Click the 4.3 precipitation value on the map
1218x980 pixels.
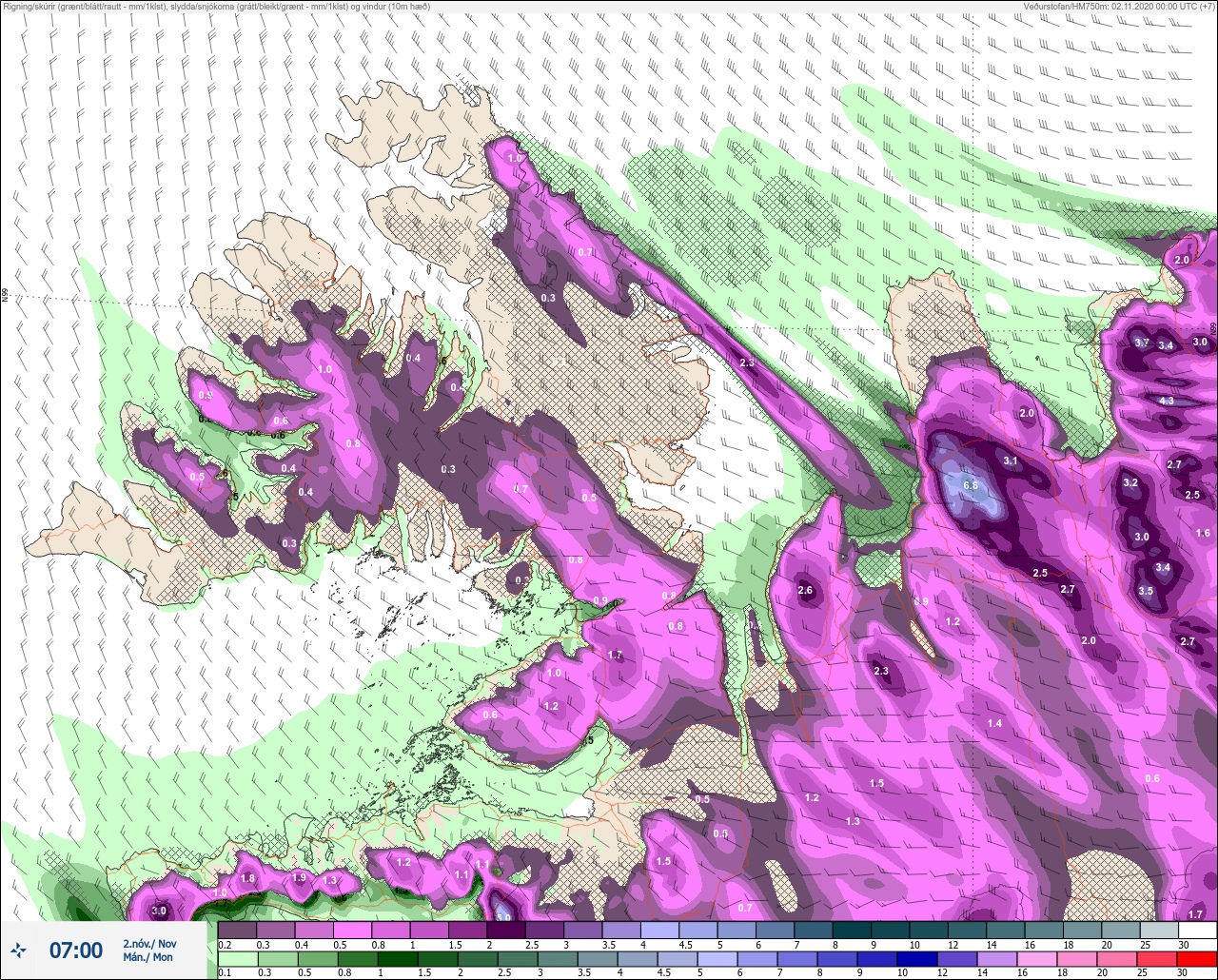coord(1167,401)
